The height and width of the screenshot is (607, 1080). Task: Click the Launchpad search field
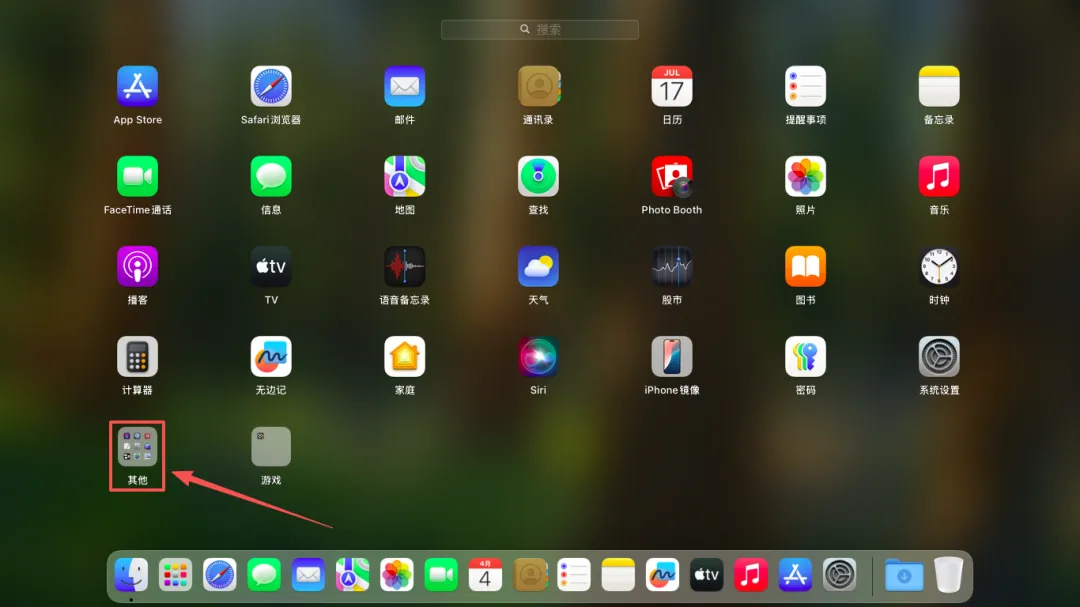pyautogui.click(x=539, y=29)
